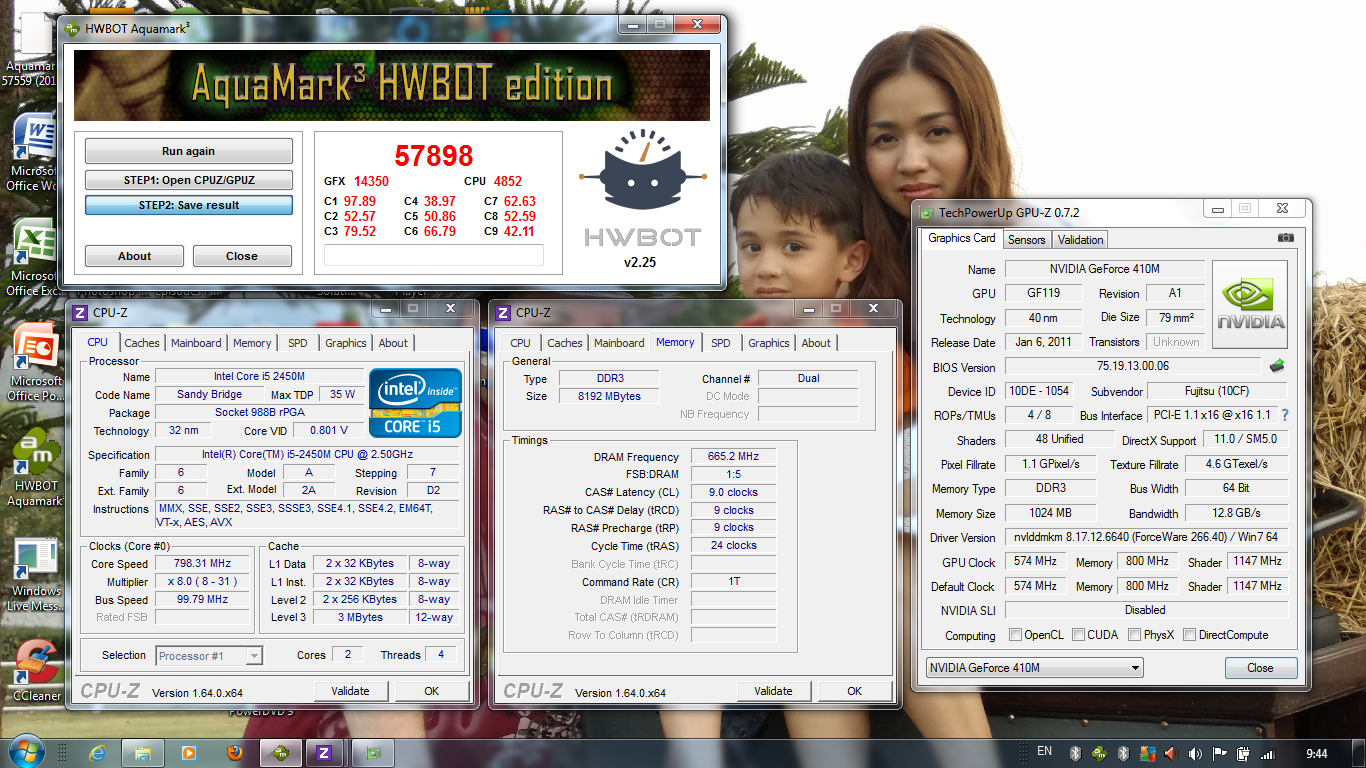Open Mainboard tab in CPU-Z Processor window
Viewport: 1366px width, 768px height.
(x=196, y=343)
